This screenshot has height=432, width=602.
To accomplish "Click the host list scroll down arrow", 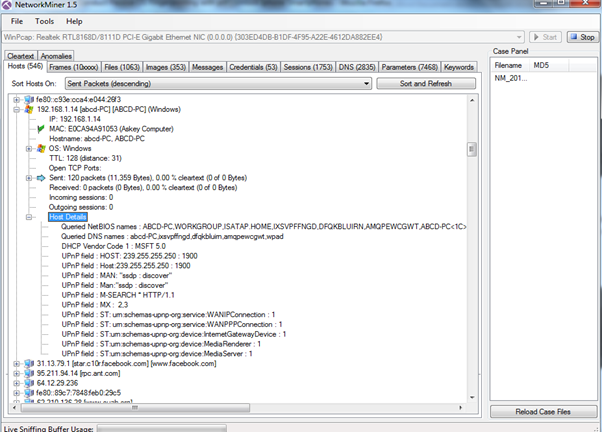I will (x=472, y=397).
